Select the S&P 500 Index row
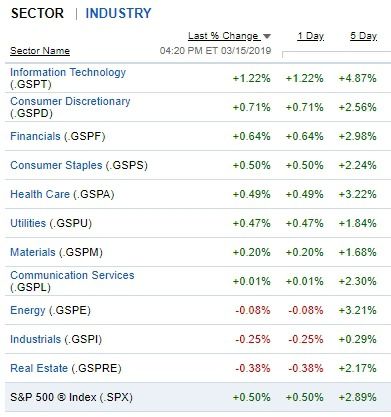The height and width of the screenshot is (417, 391). click(x=198, y=397)
